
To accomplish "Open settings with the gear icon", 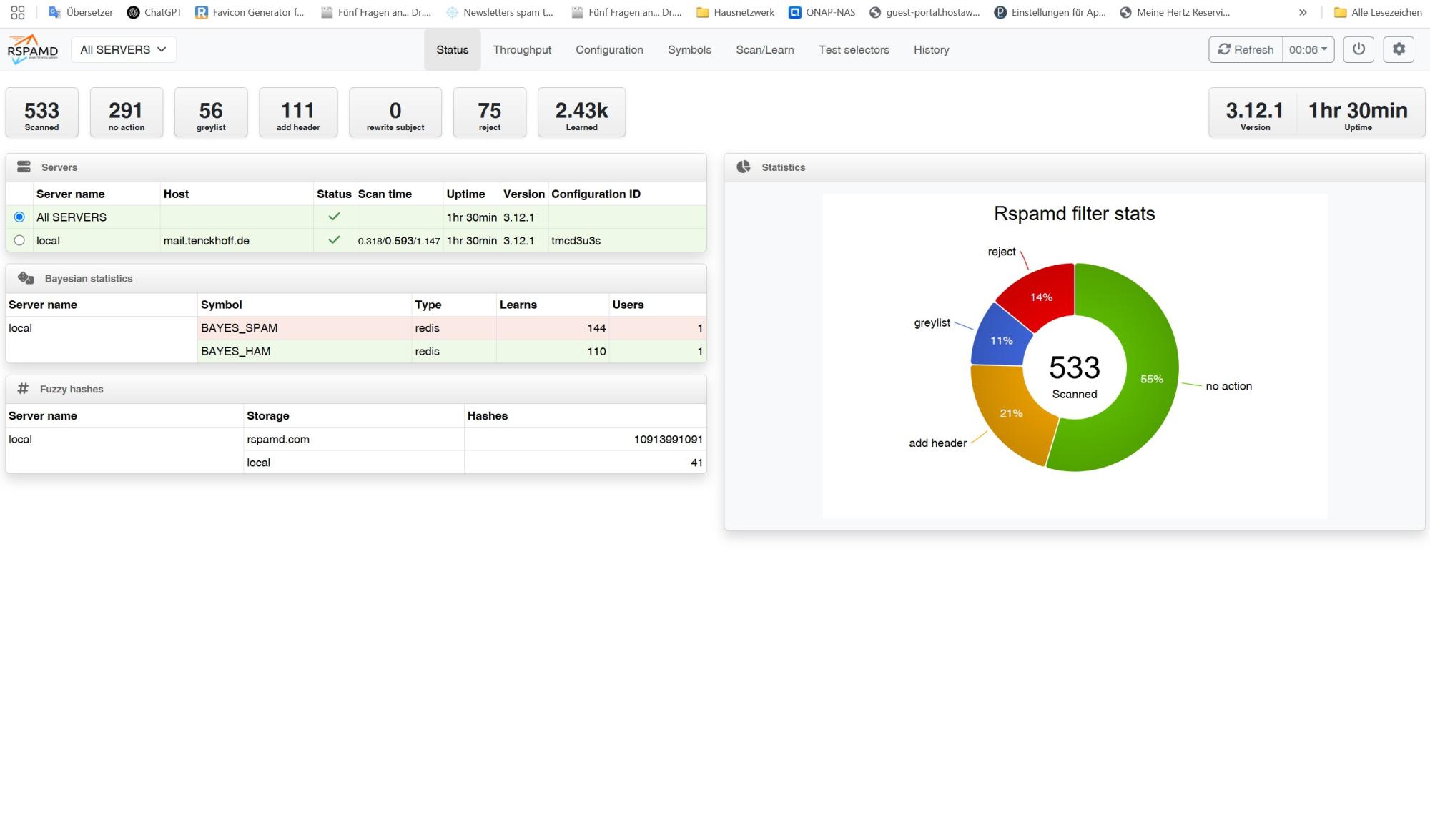I will (x=1399, y=49).
